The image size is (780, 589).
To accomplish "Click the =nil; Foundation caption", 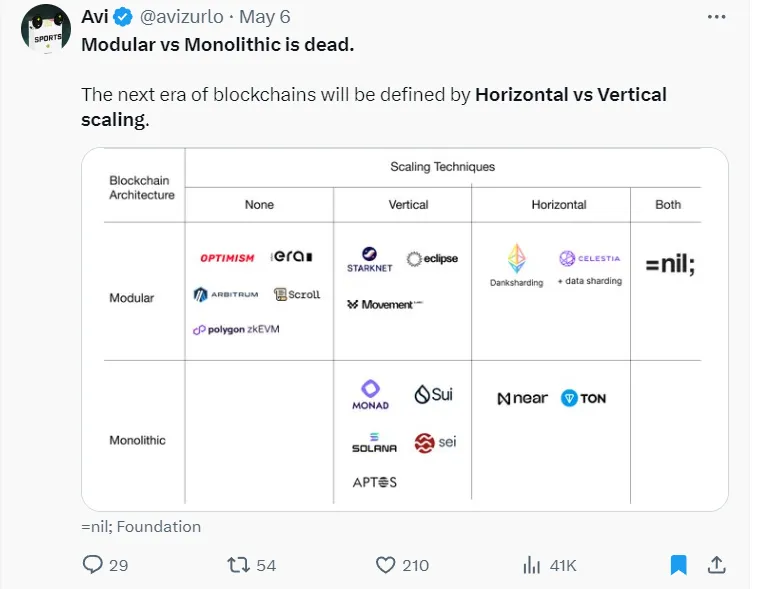I will tap(141, 526).
